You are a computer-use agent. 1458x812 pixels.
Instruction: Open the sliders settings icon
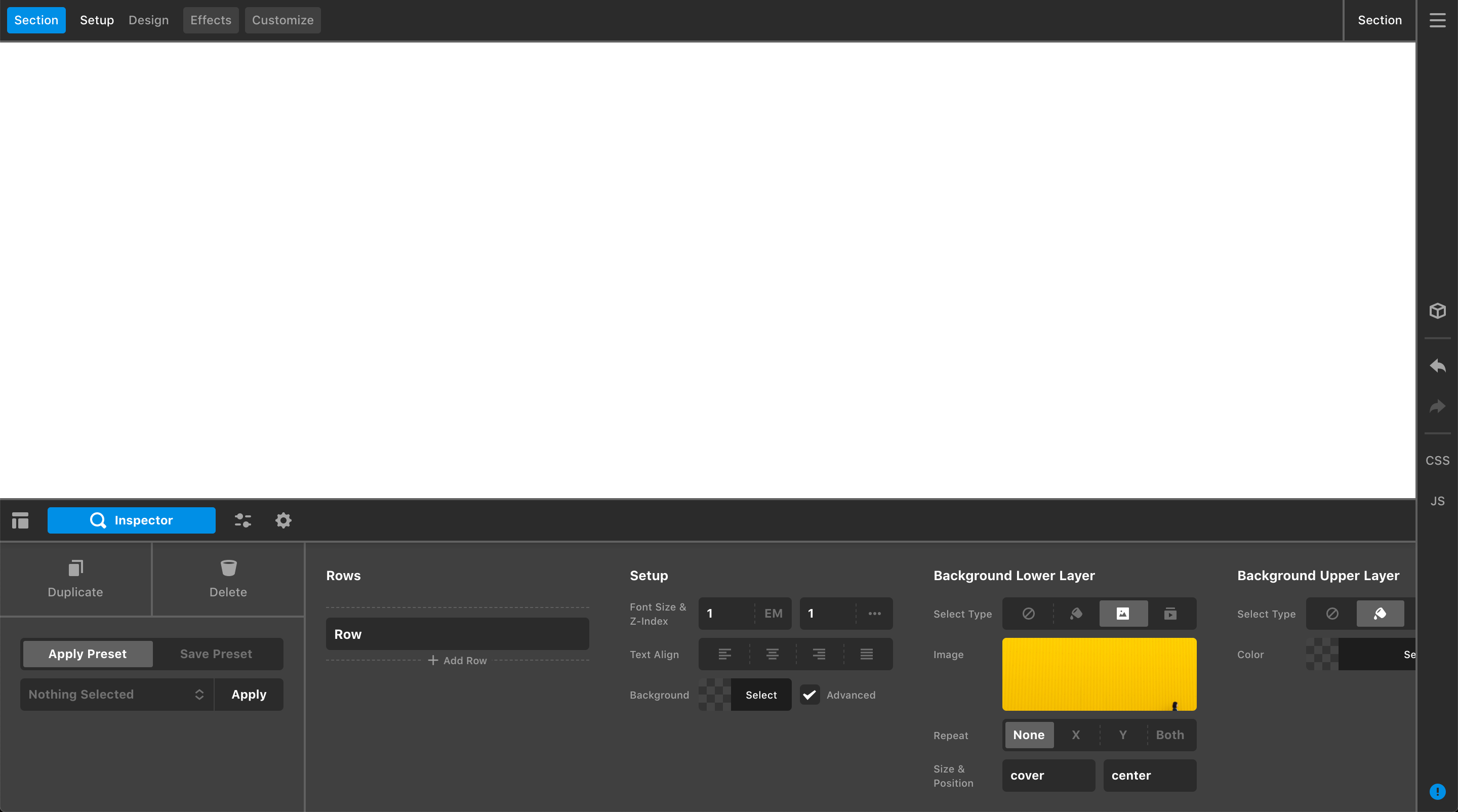click(243, 520)
